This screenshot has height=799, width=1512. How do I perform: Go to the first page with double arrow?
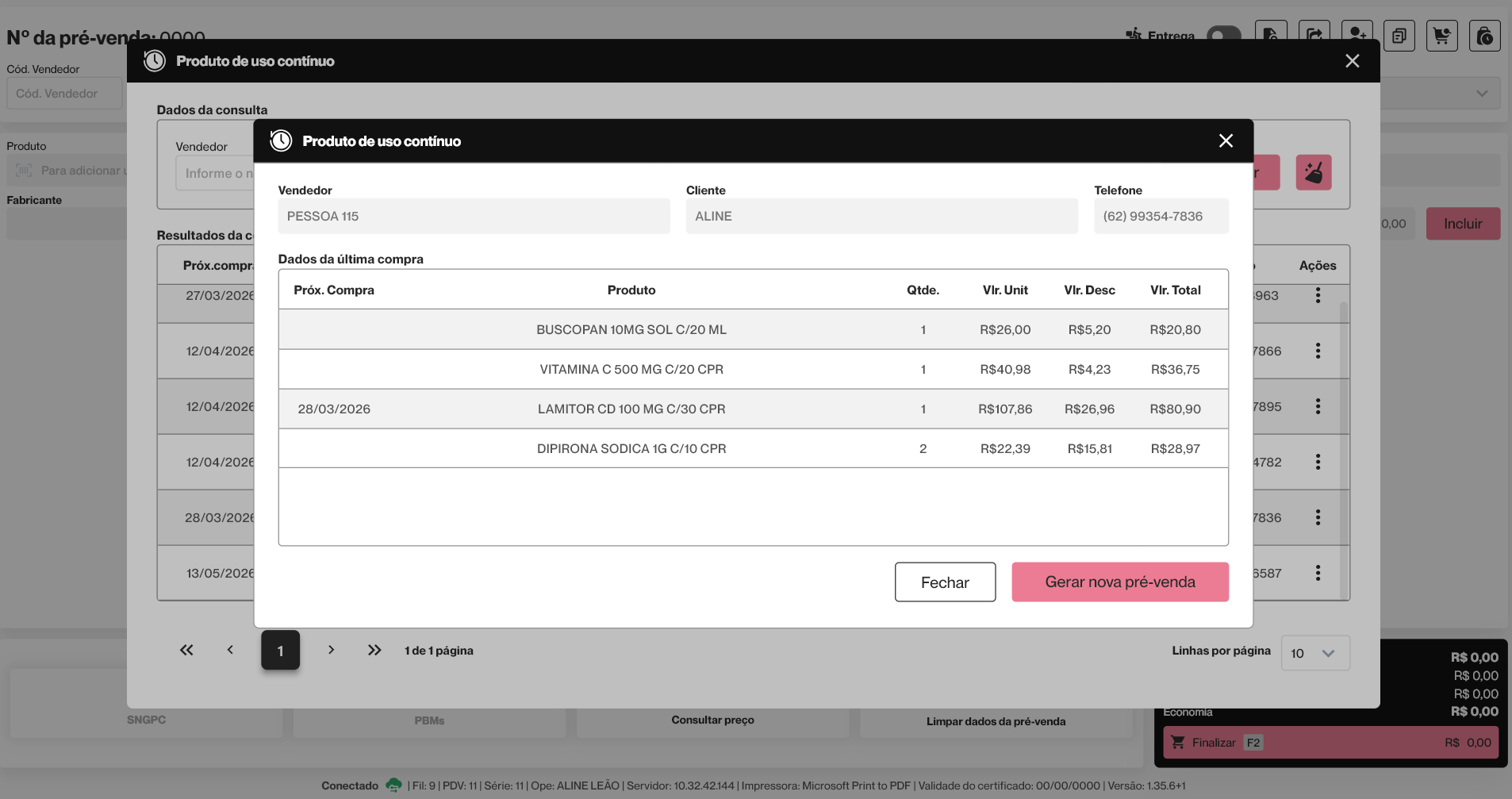(186, 650)
